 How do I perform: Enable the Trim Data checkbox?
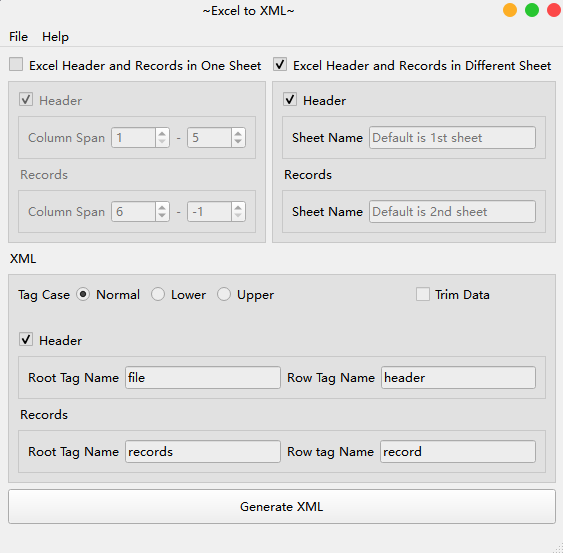[423, 294]
